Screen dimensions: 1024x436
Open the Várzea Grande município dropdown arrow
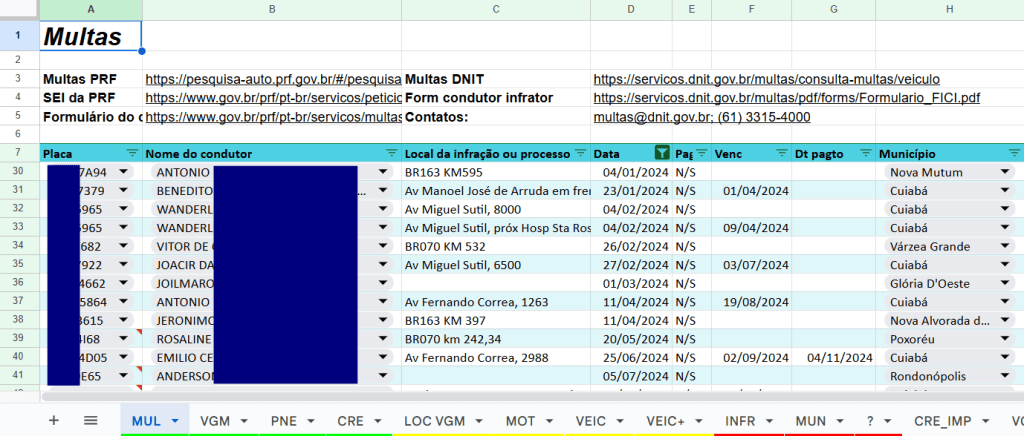[x=1004, y=246]
